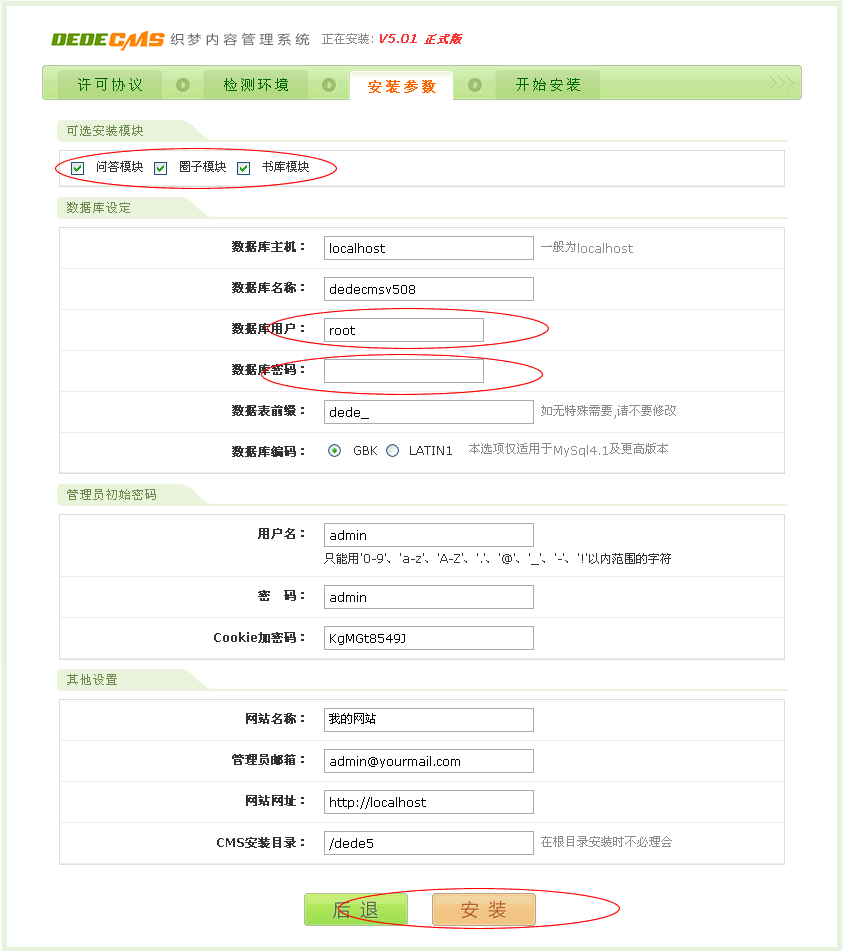The image size is (843, 952).
Task: Click the empty 数据库密码 password field
Action: 403,370
